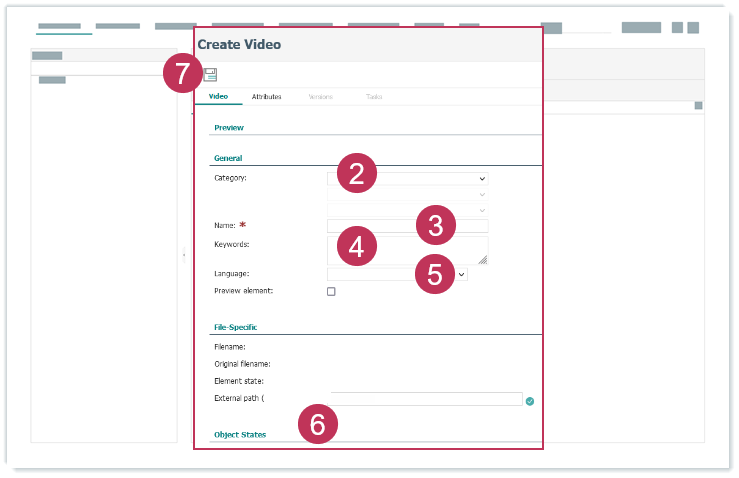Image resolution: width=739 pixels, height=478 pixels.
Task: Click the teal validate icon beside External path
Action: [x=530, y=400]
